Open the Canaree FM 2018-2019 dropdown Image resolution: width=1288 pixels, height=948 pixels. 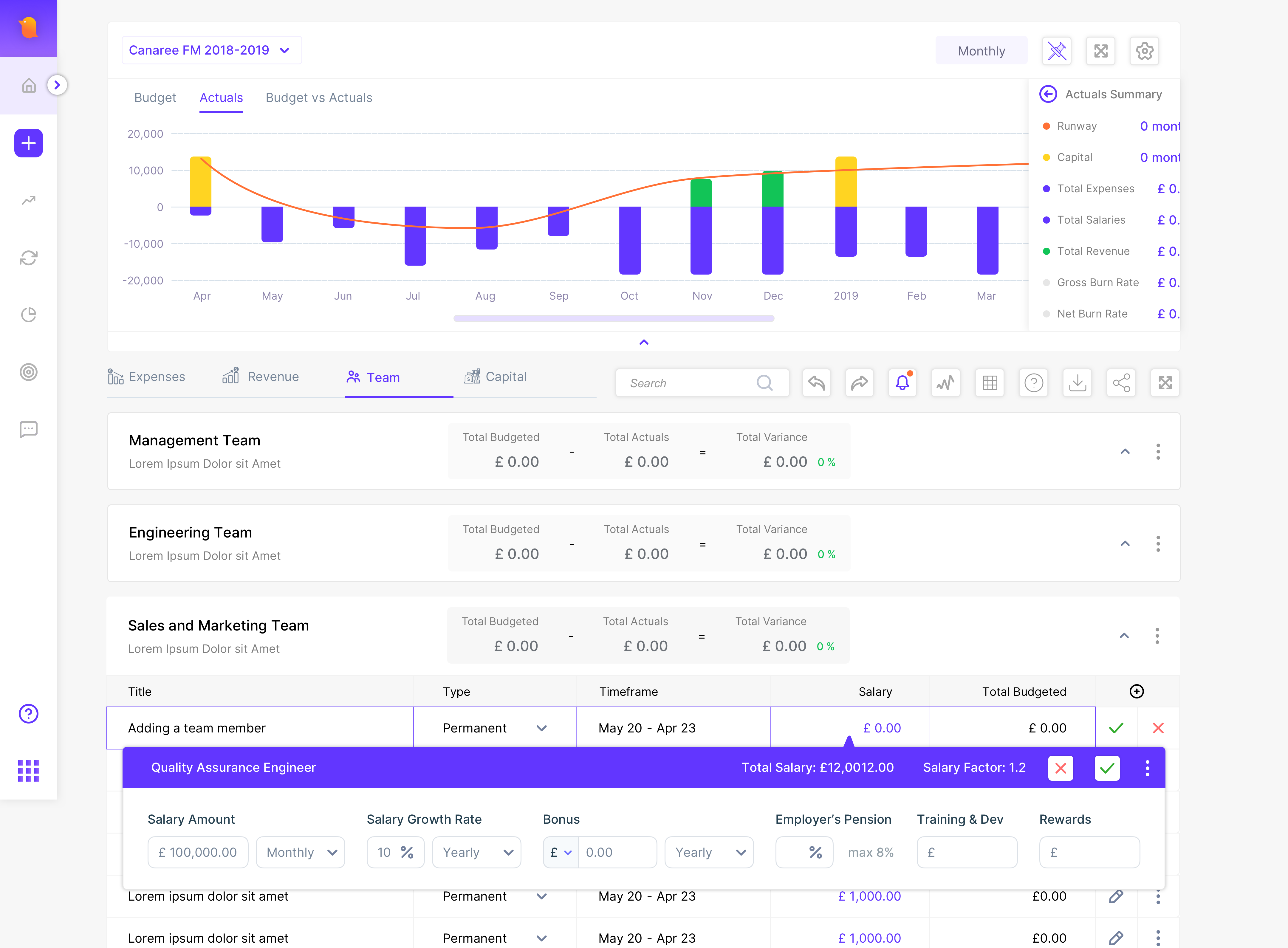[x=211, y=50]
